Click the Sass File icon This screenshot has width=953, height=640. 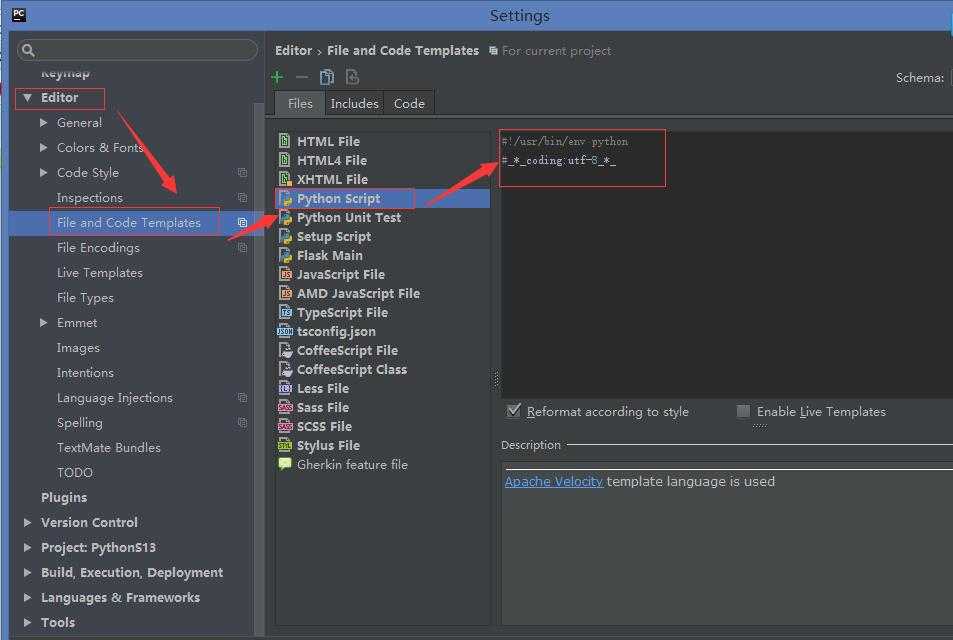(285, 407)
